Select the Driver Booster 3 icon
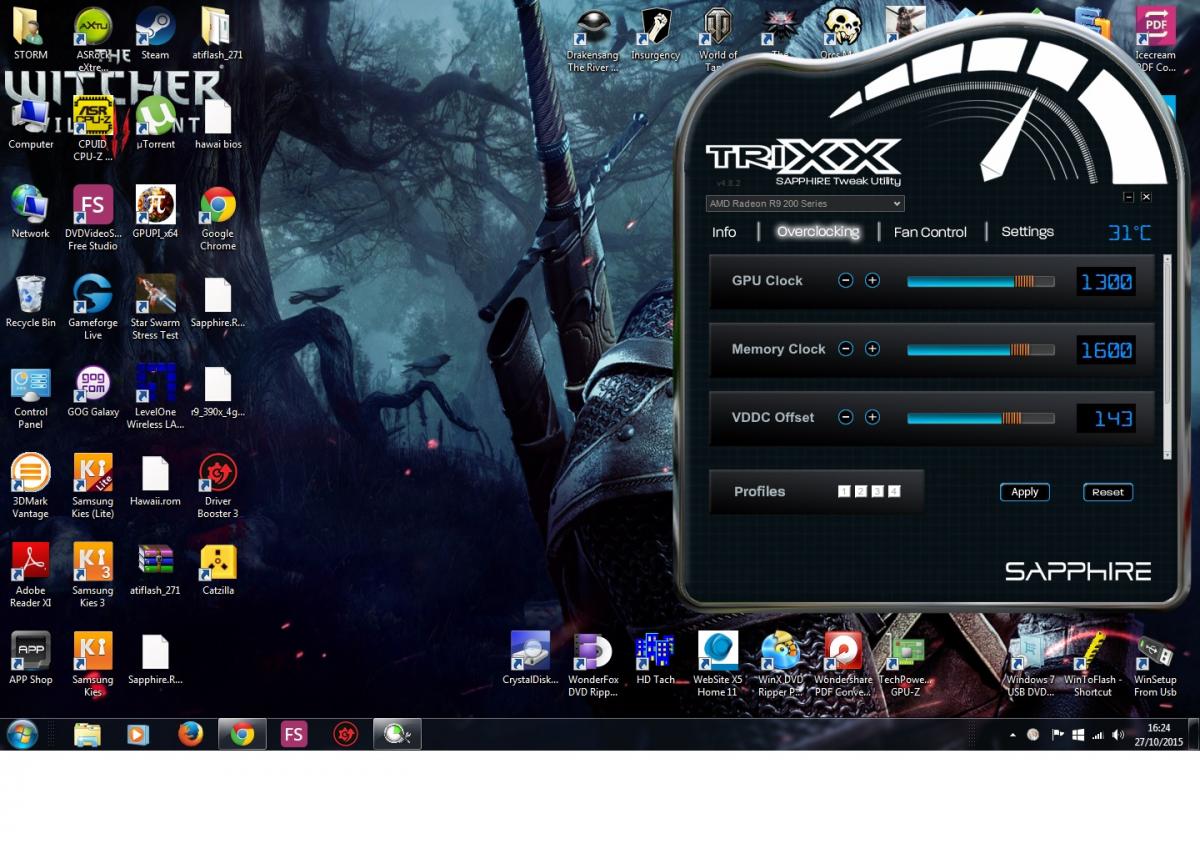Viewport: 1200px width, 854px height. click(217, 486)
